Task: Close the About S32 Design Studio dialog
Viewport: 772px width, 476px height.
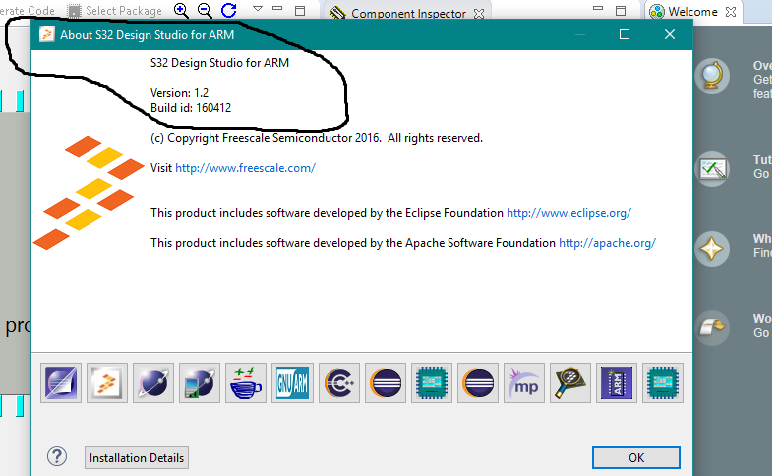Action: coord(670,34)
